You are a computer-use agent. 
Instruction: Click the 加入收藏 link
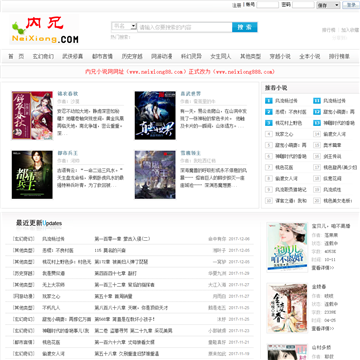tap(350, 30)
